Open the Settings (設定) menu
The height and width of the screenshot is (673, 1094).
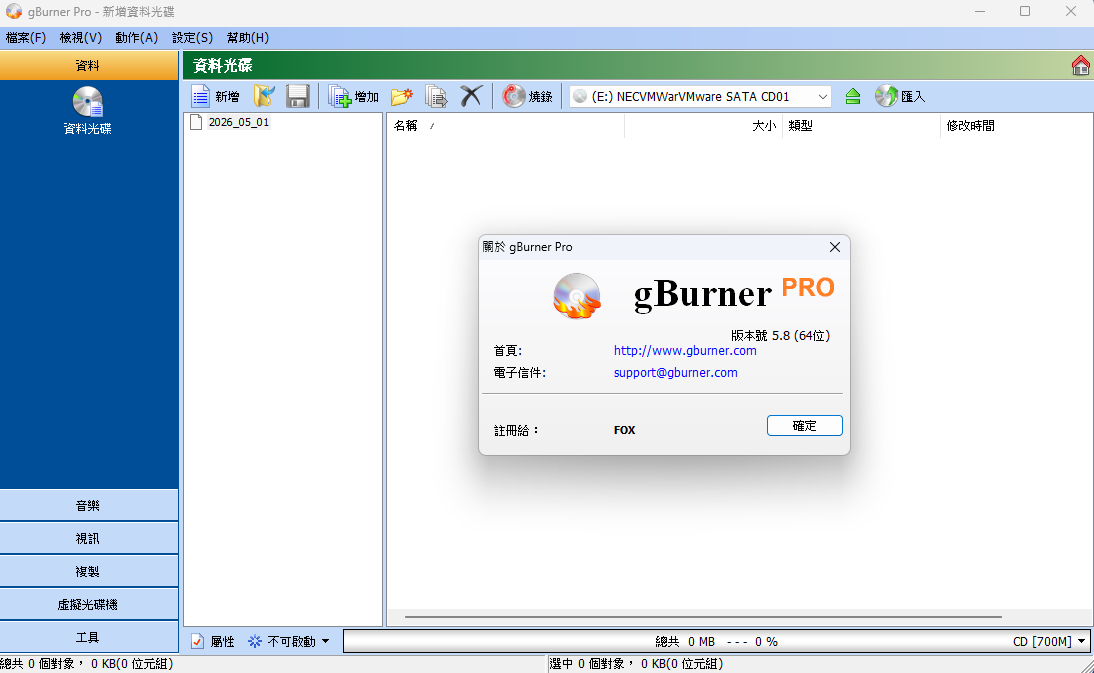click(x=193, y=38)
